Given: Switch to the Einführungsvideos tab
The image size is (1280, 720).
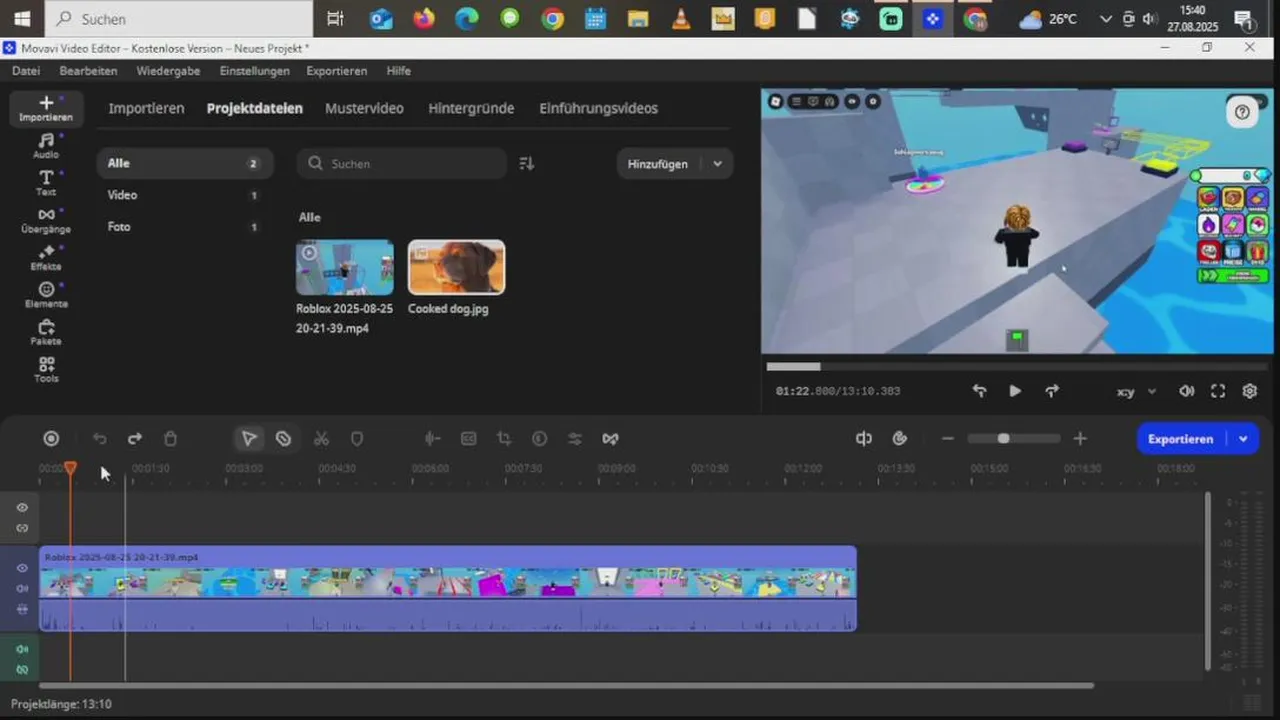Looking at the screenshot, I should pyautogui.click(x=598, y=108).
